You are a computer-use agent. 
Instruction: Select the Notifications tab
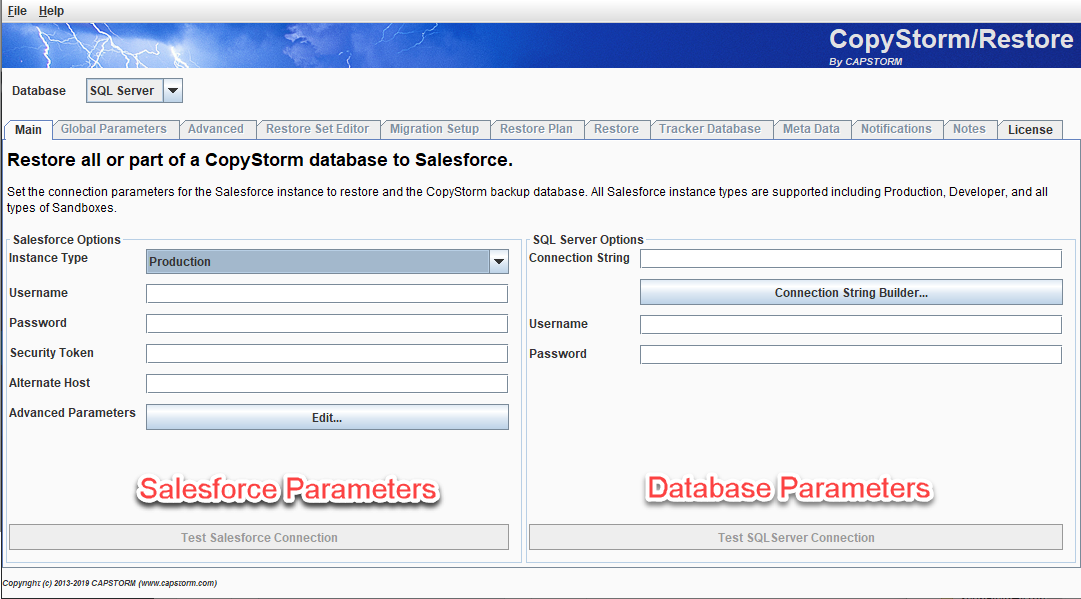(x=896, y=129)
